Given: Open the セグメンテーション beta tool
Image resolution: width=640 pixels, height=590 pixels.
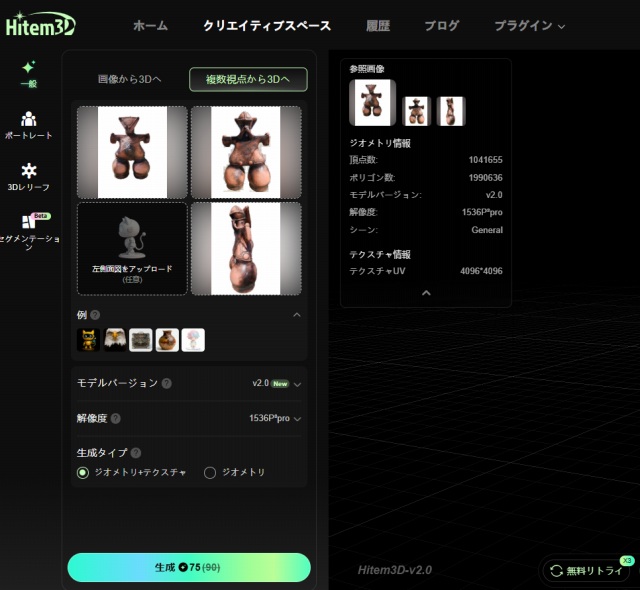Looking at the screenshot, I should (29, 230).
